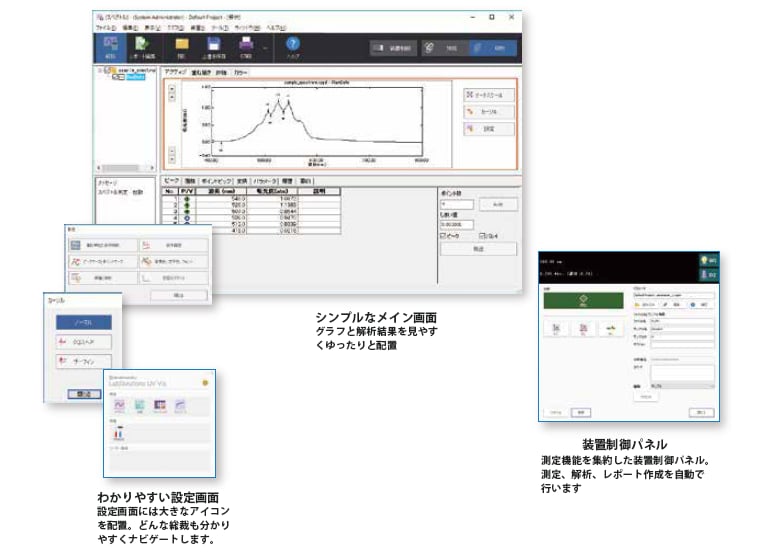This screenshot has height=553, width=775.
Task: Click the topmost small Y-axis scale arrow button
Action: [172, 89]
